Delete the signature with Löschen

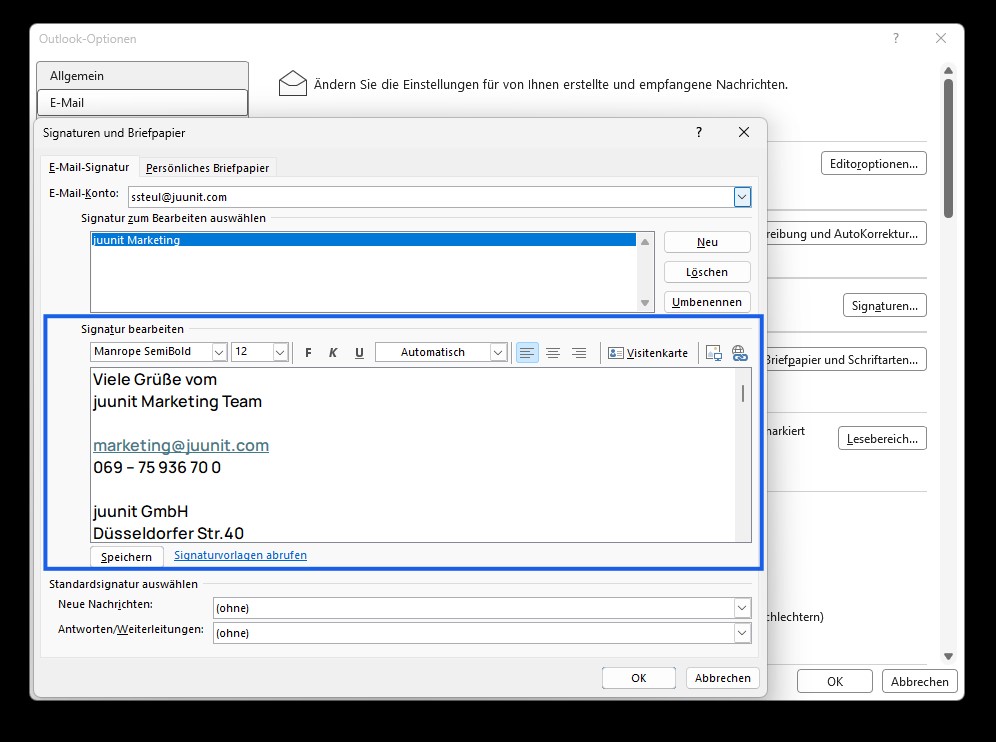pyautogui.click(x=707, y=272)
